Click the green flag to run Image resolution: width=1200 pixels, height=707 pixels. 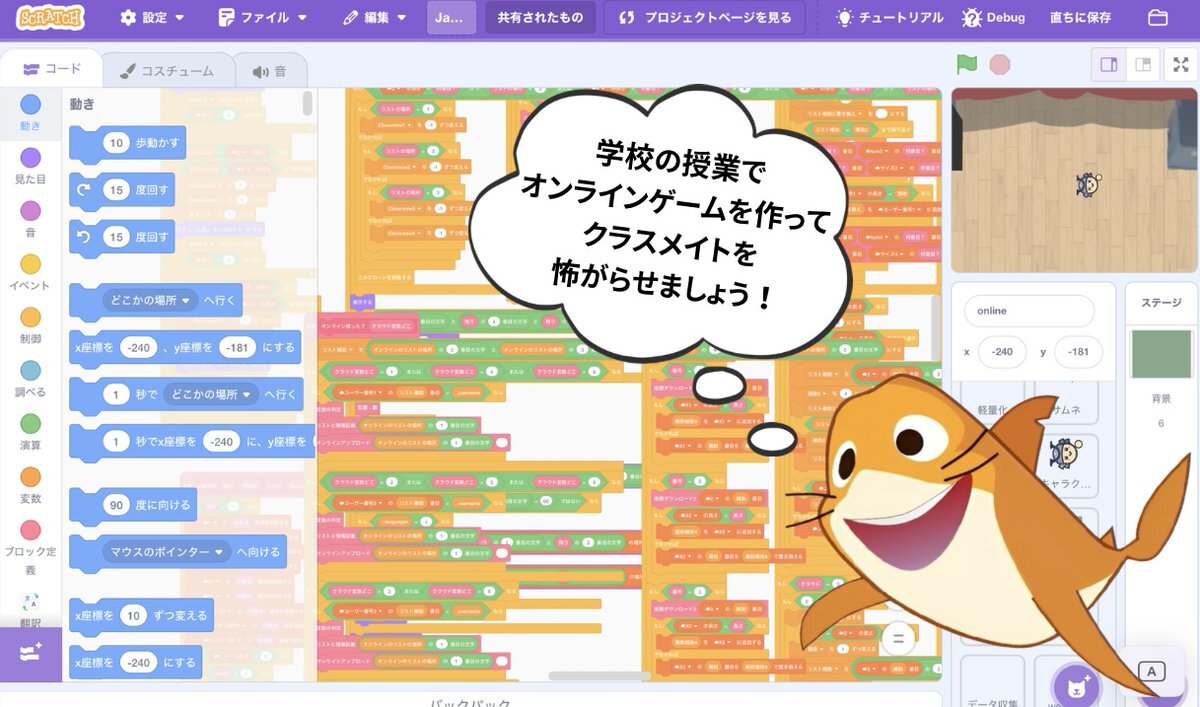point(966,65)
